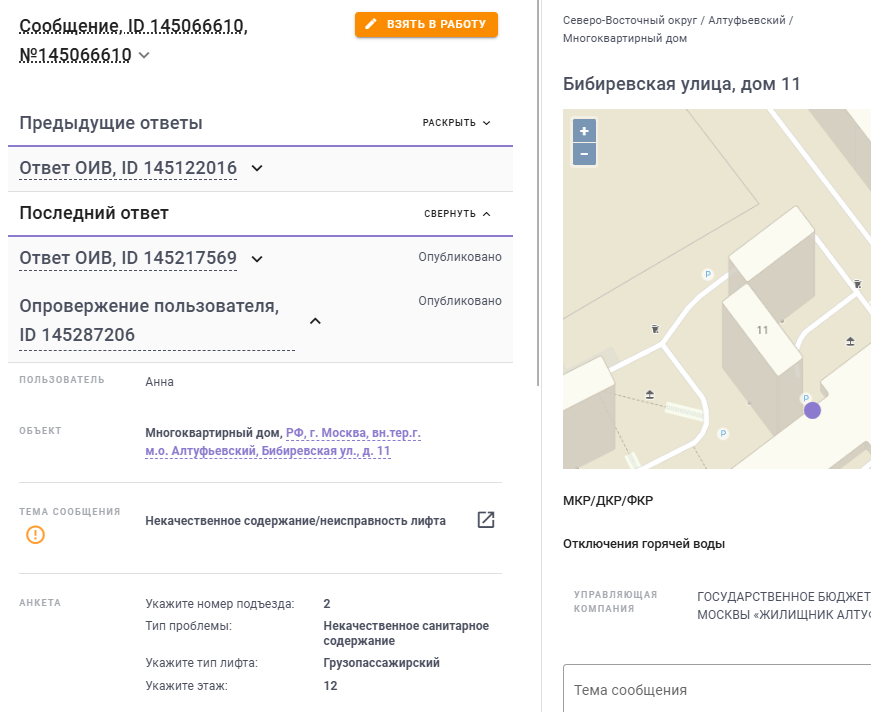Open message topic in external window icon
Viewport: 871px width, 712px height.
point(486,520)
